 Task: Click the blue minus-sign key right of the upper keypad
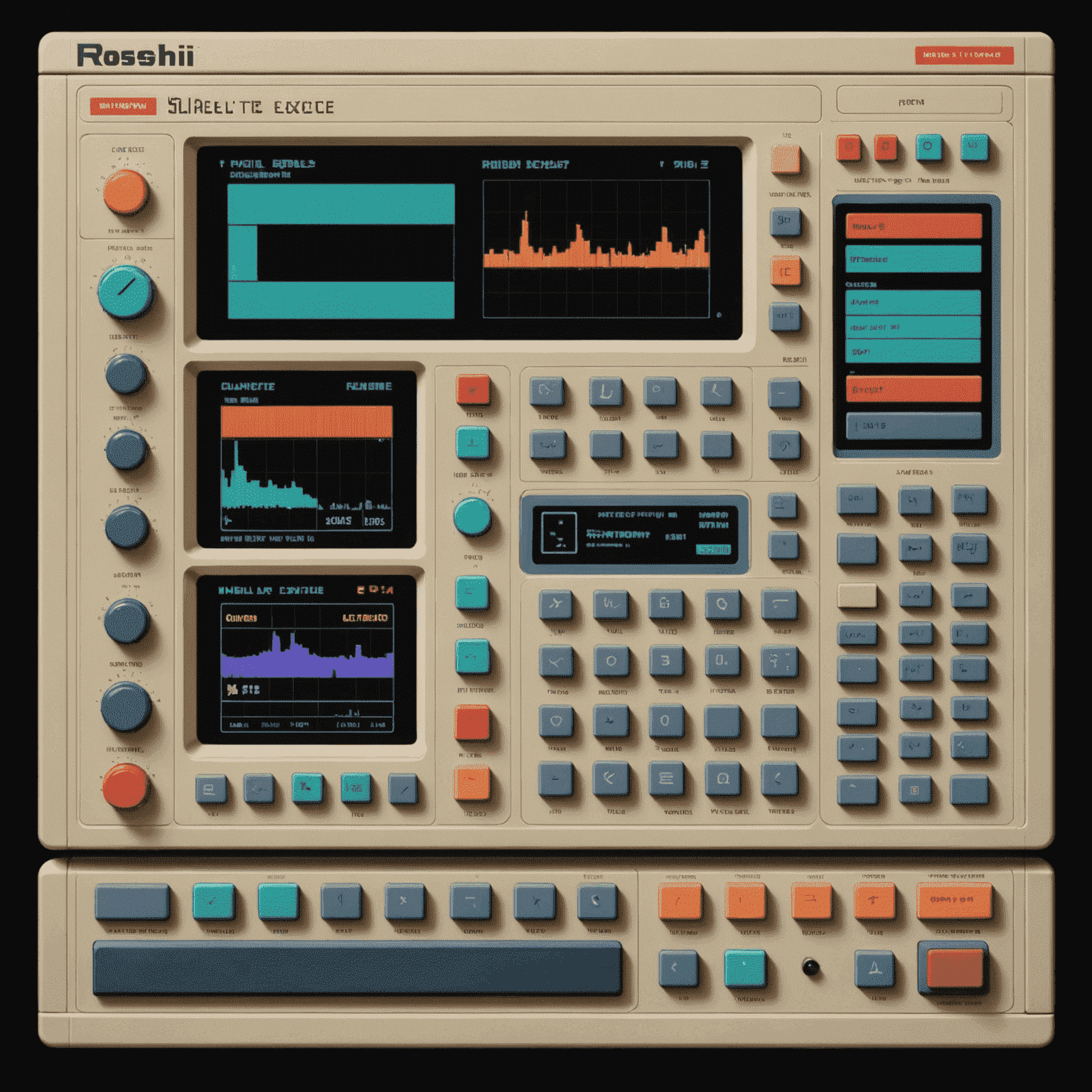click(784, 393)
